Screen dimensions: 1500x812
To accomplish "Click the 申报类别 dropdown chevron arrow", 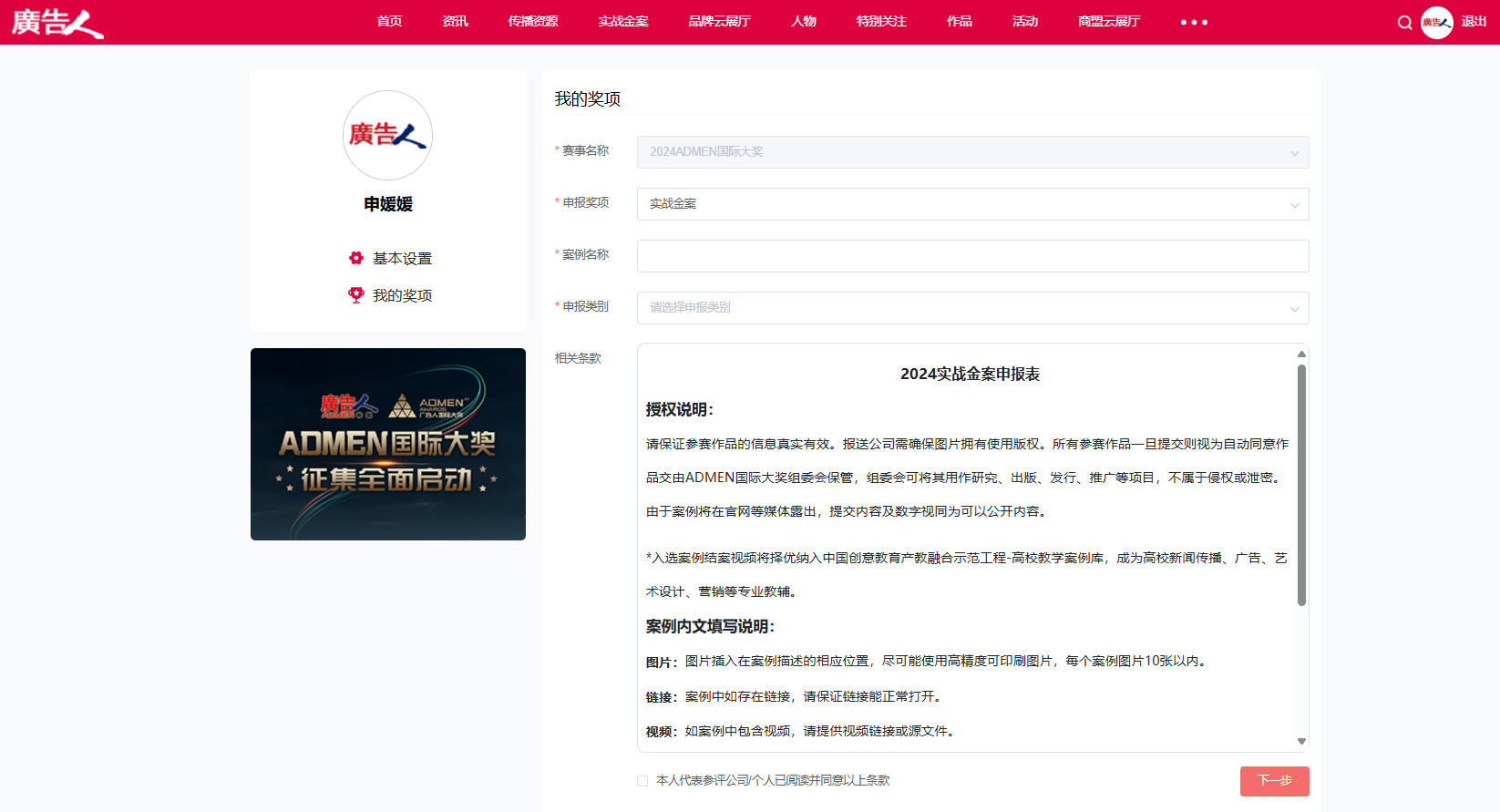I will point(1294,309).
